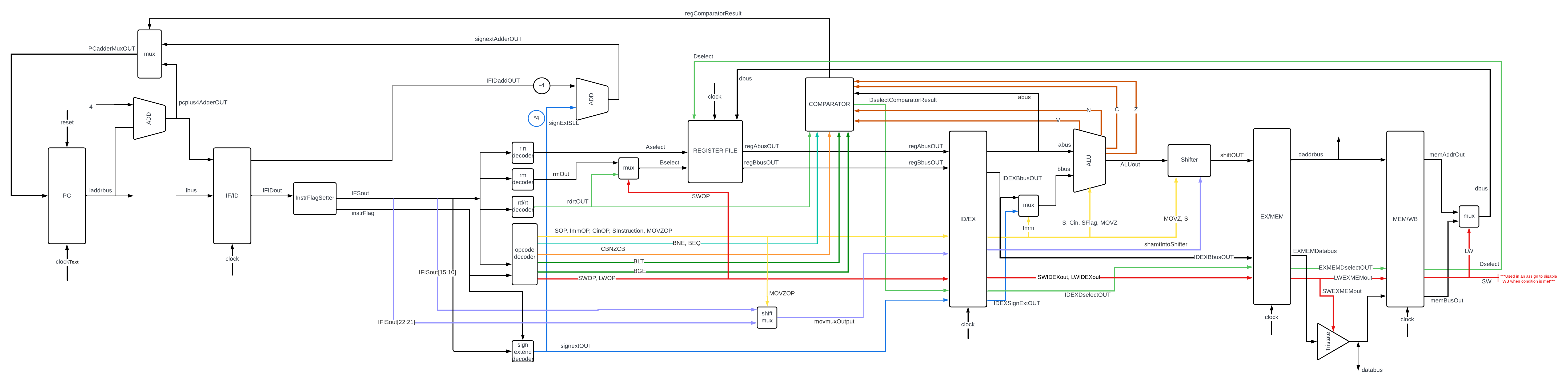Click the r n decoder block
Screen dimensions: 1568x385
pos(523,152)
